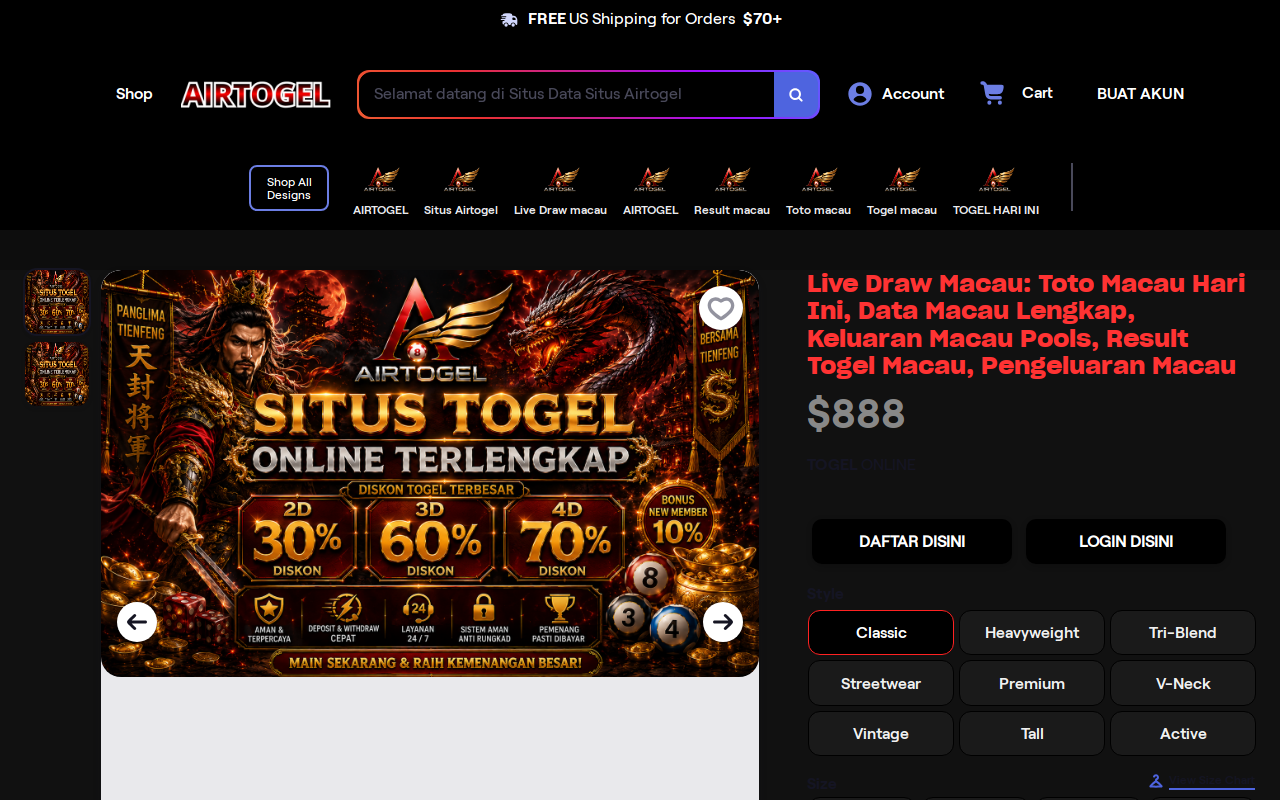Open the Shop menu in the header
The image size is (1280, 800).
pos(134,94)
